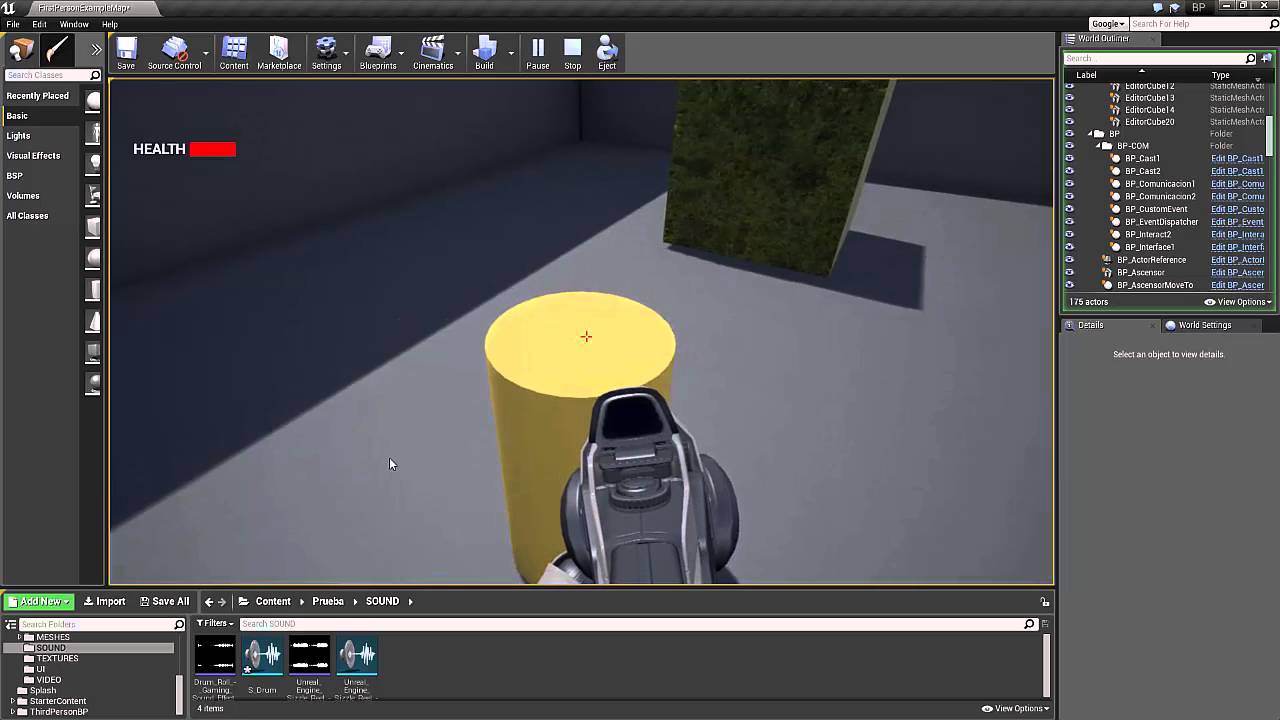The height and width of the screenshot is (720, 1280).
Task: Open the Cinematics clapperboard icon
Action: tap(433, 53)
